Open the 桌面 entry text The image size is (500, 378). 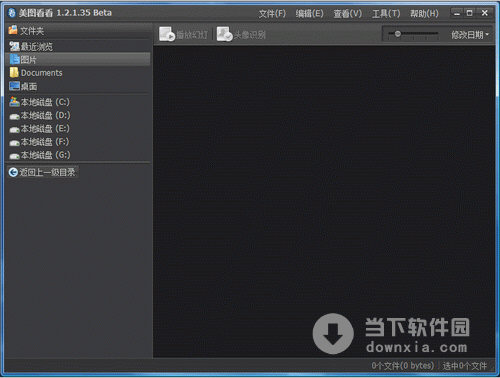coord(29,87)
